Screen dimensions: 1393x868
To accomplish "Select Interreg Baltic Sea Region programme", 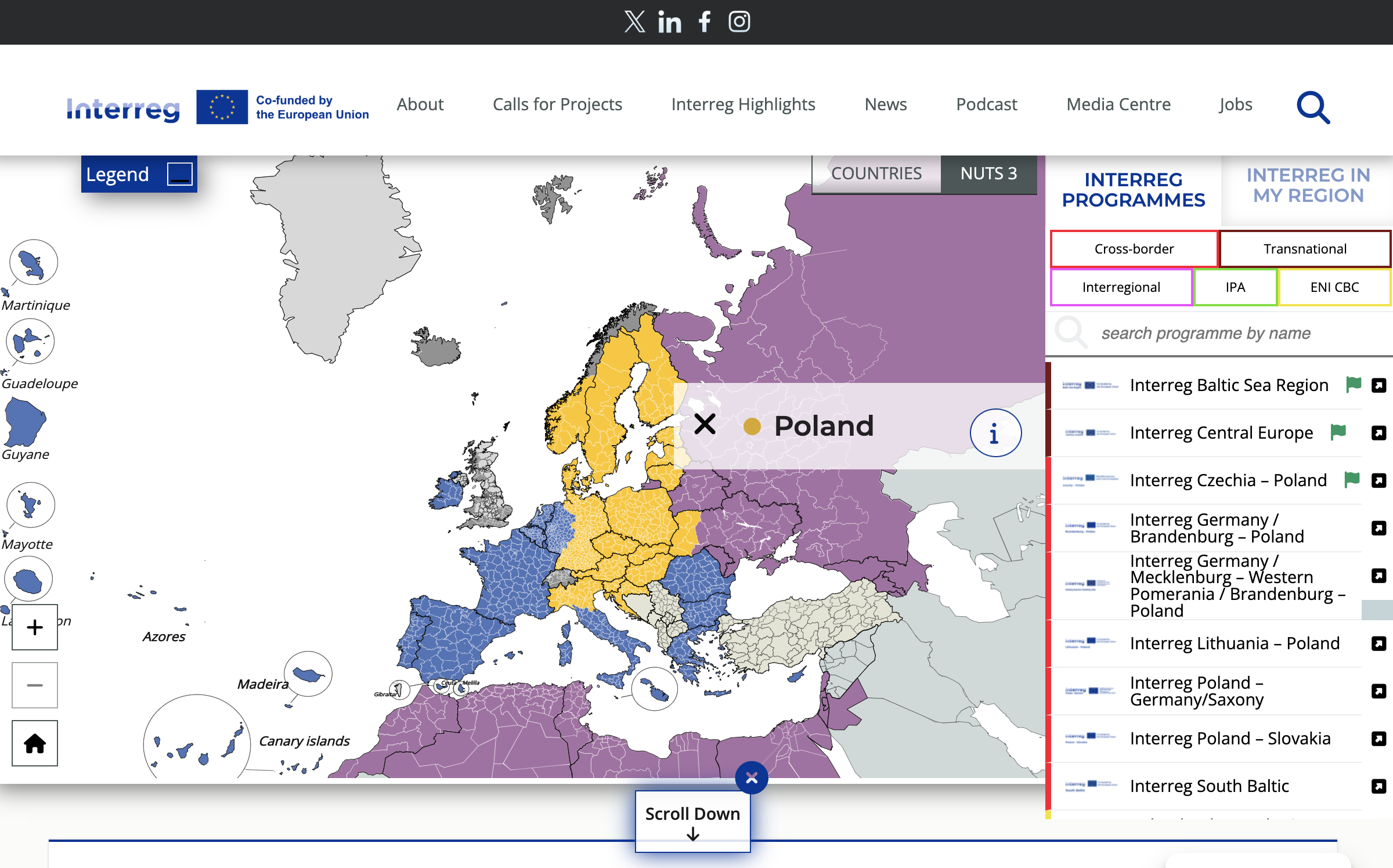I will click(x=1229, y=385).
